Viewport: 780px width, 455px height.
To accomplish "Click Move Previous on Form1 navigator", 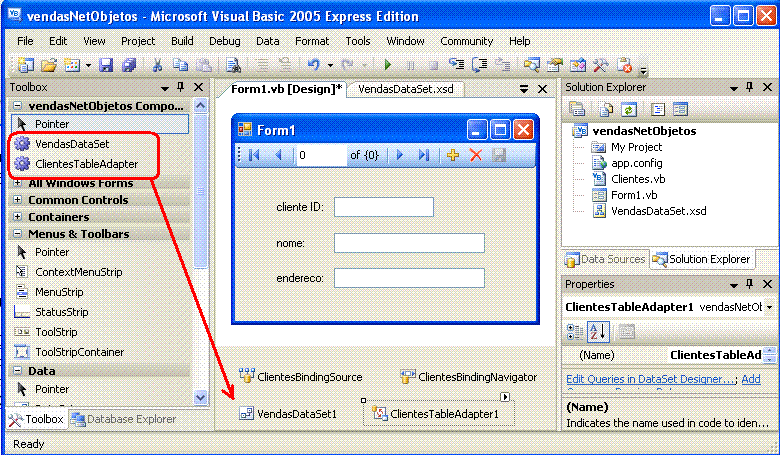I will 279,155.
